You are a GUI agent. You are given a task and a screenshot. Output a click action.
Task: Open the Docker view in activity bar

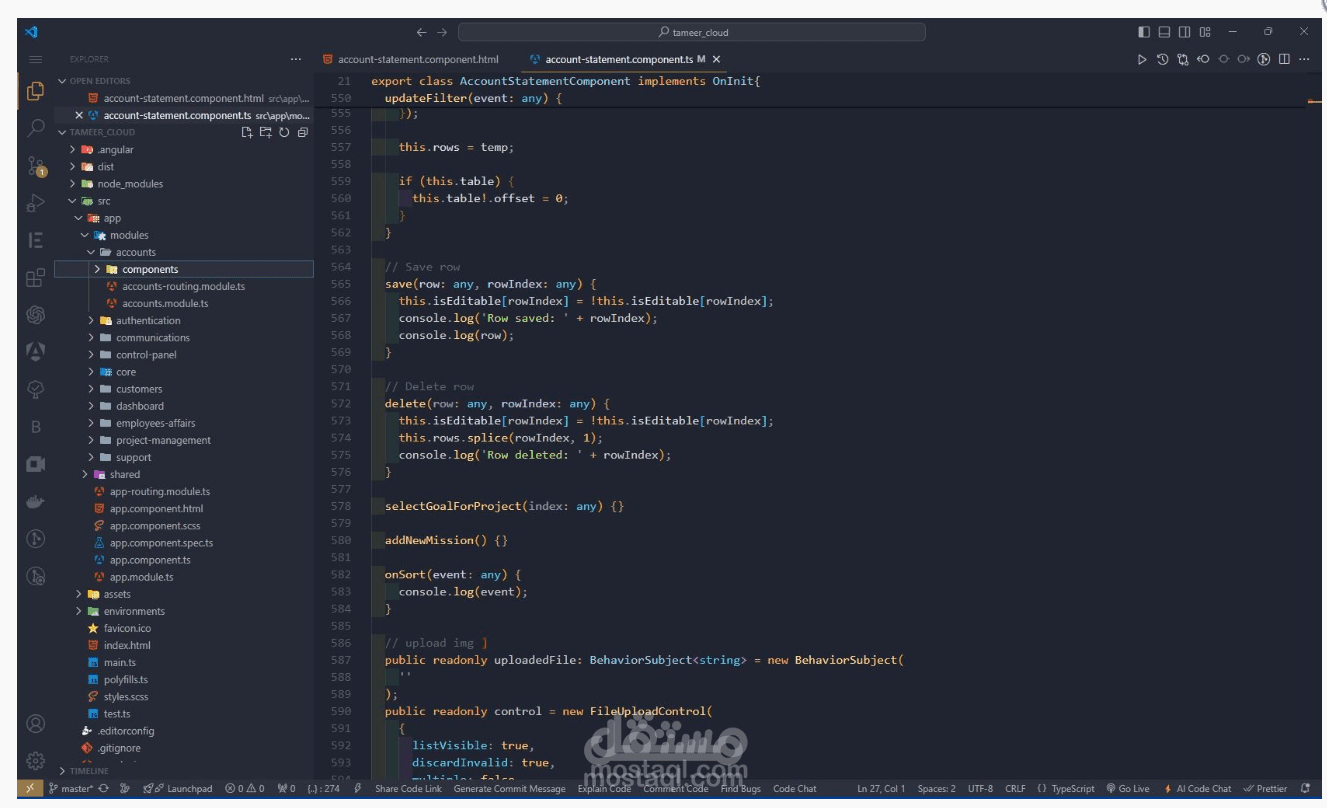35,502
